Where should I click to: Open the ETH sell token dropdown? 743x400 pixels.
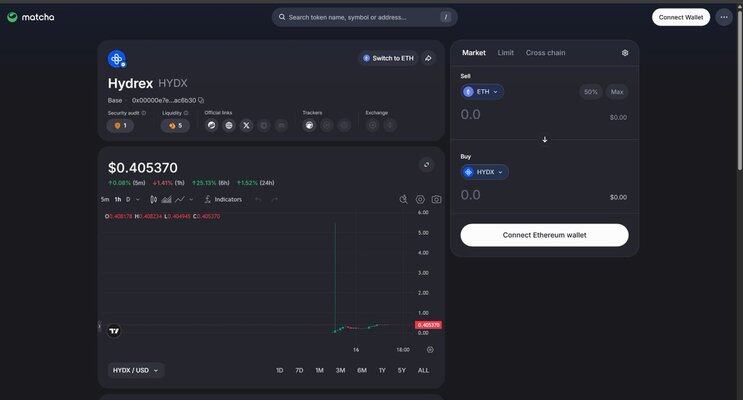[x=482, y=91]
